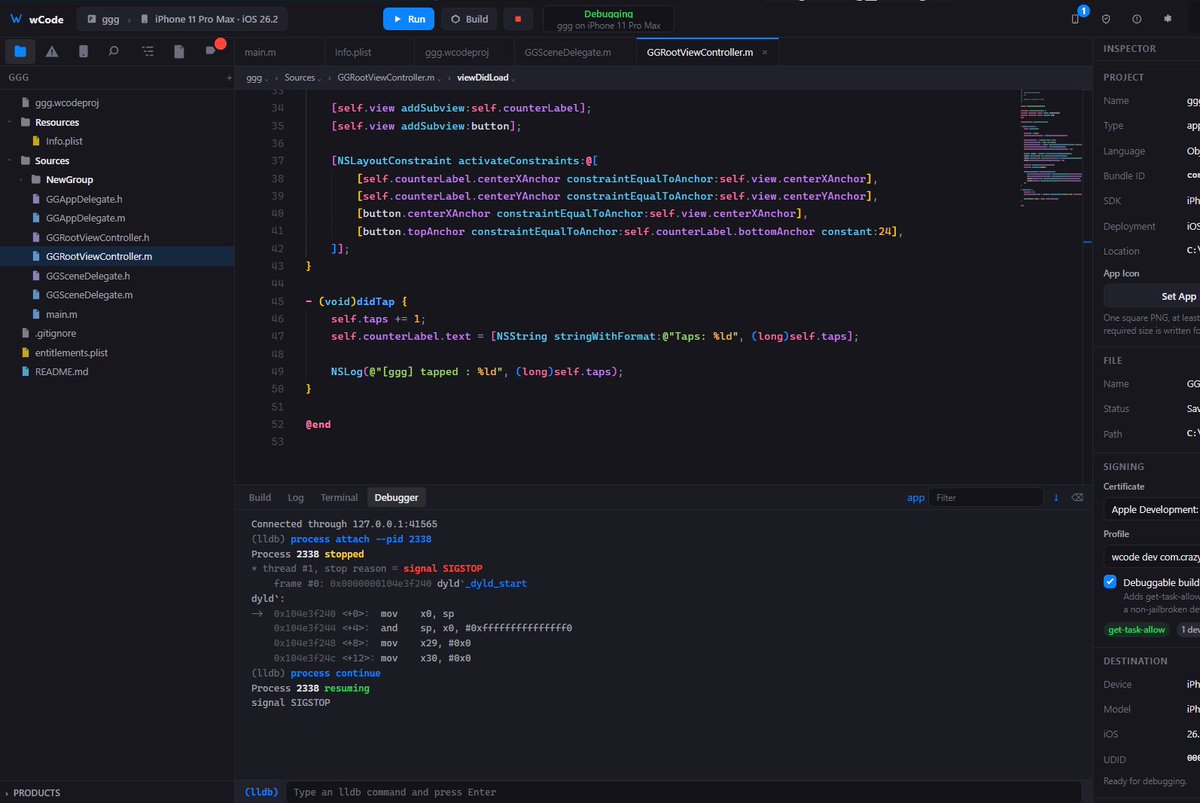Open the Build console tab
1200x803 pixels.
[x=260, y=497]
